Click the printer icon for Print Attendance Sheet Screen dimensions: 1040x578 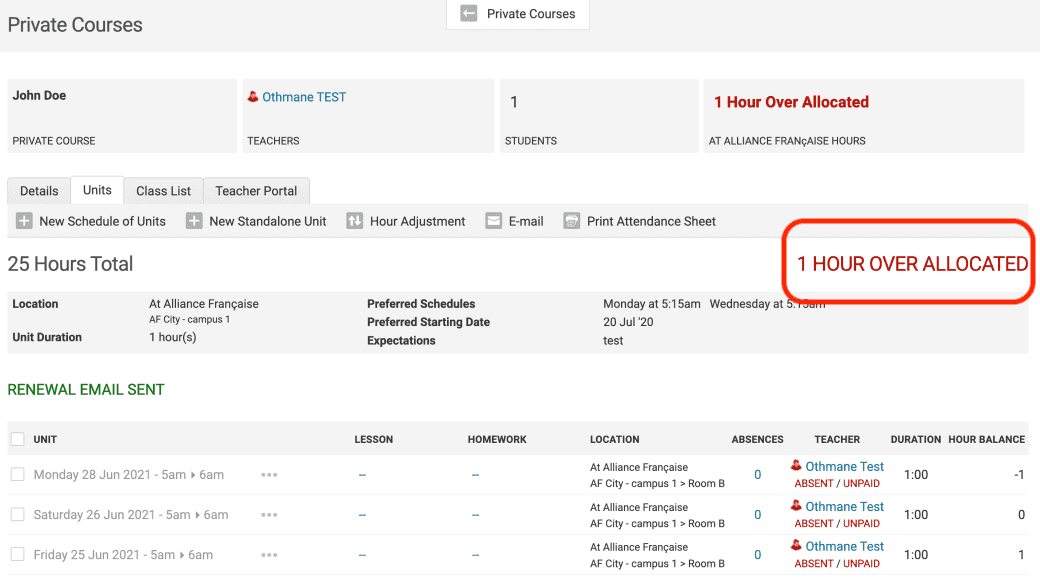(x=572, y=221)
